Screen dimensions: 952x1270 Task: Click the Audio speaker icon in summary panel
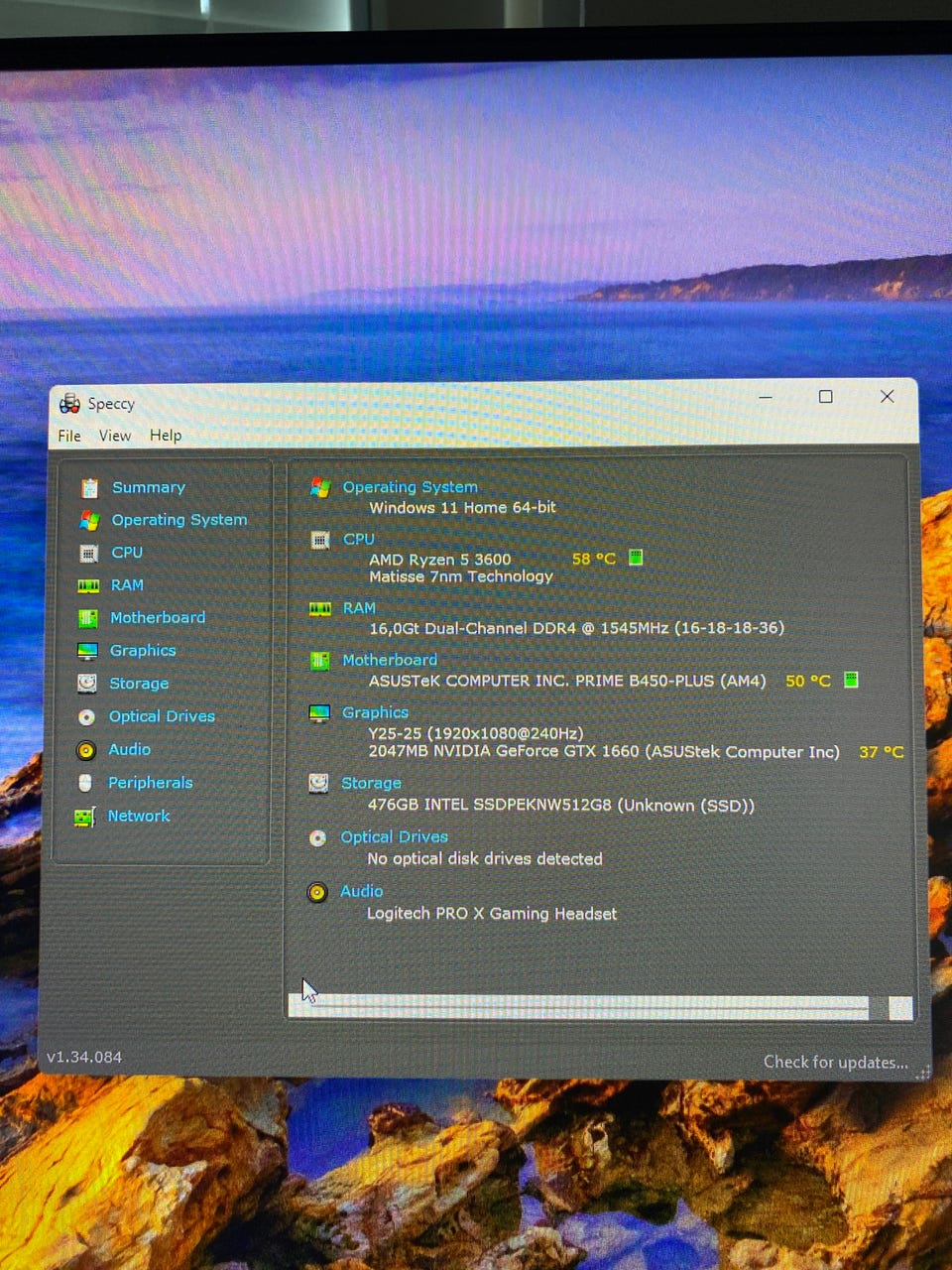click(317, 892)
